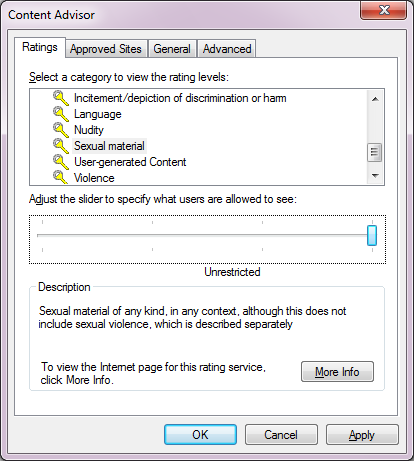Click the More Info button
The height and width of the screenshot is (461, 414).
[337, 371]
